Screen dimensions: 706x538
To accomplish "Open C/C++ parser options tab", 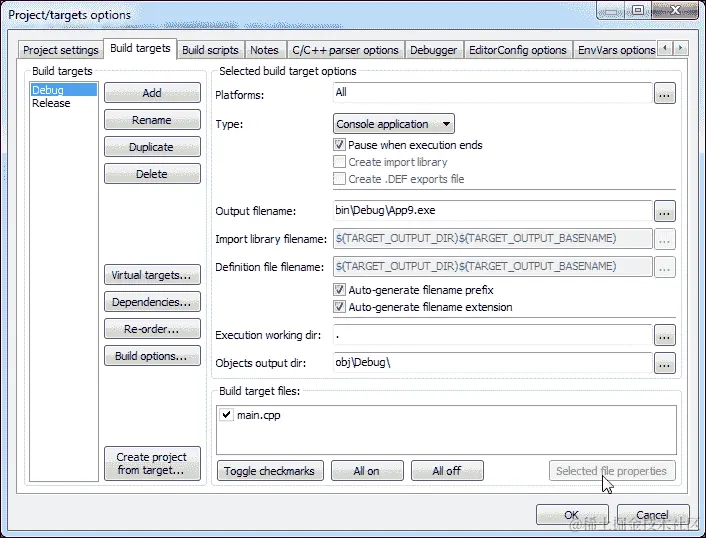I will point(345,50).
